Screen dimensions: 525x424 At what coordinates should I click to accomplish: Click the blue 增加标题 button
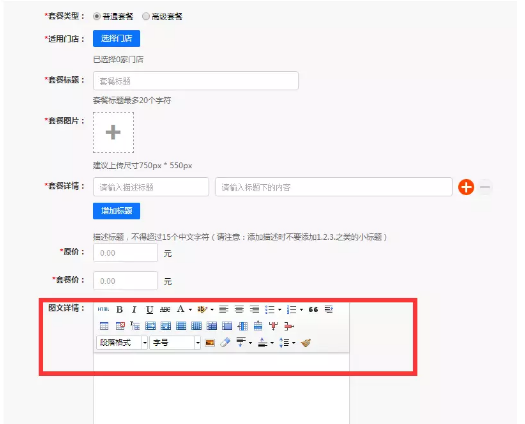pos(117,211)
